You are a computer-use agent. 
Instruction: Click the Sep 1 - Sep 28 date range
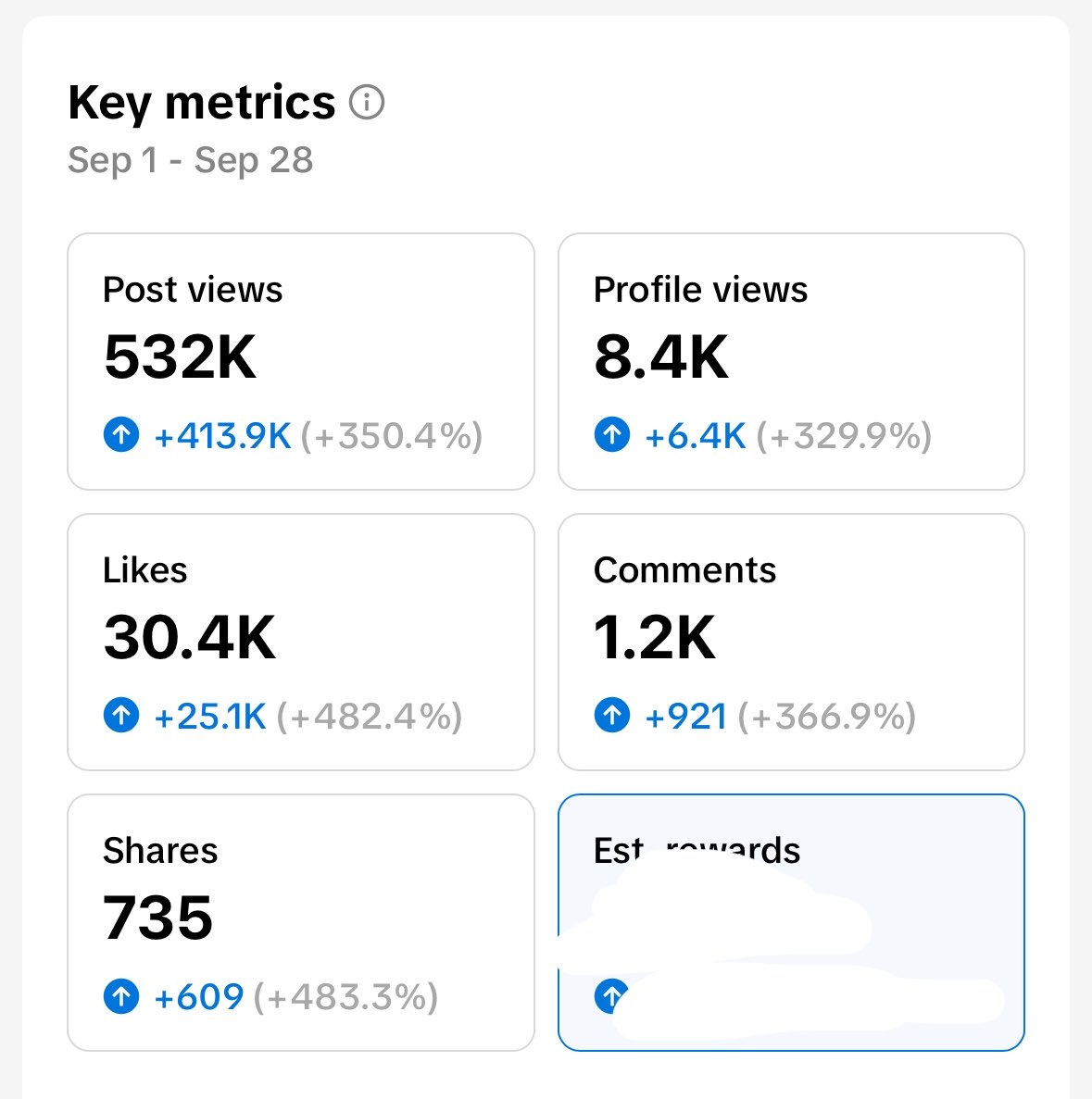[190, 160]
